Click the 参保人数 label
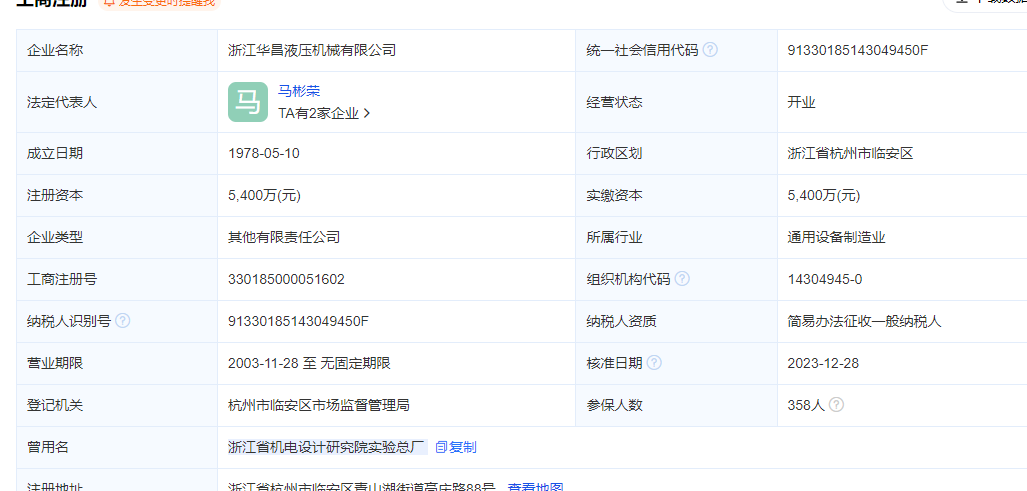The width and height of the screenshot is (1027, 491). tap(614, 405)
